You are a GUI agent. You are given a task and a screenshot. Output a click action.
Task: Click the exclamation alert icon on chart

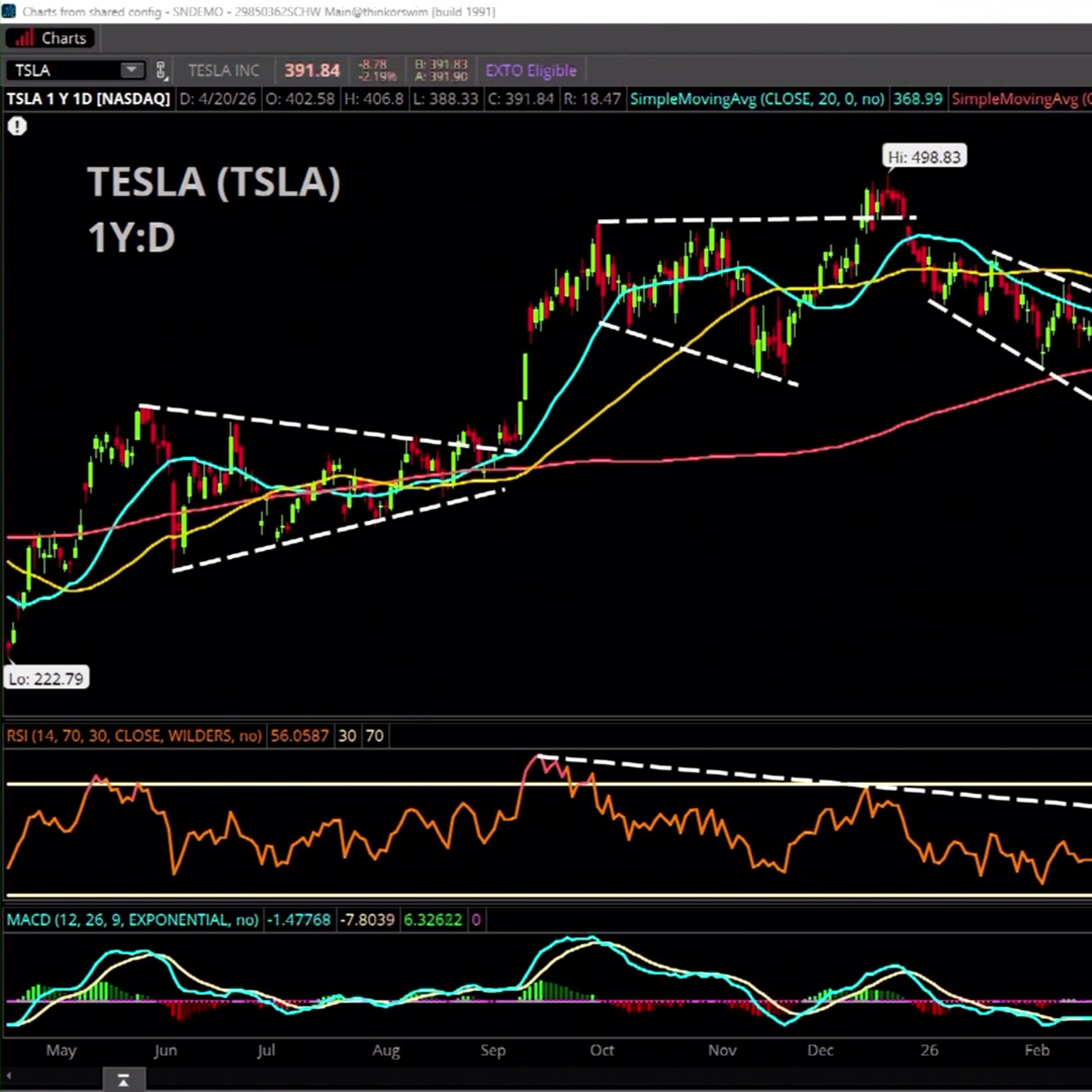(x=17, y=126)
